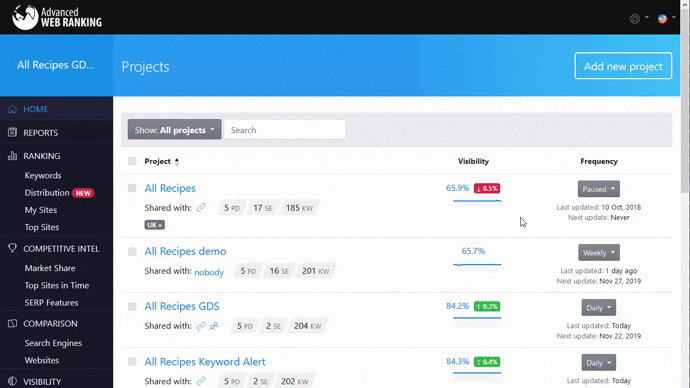This screenshot has width=690, height=388.
Task: Click the nobody shared-with link
Action: click(x=209, y=272)
